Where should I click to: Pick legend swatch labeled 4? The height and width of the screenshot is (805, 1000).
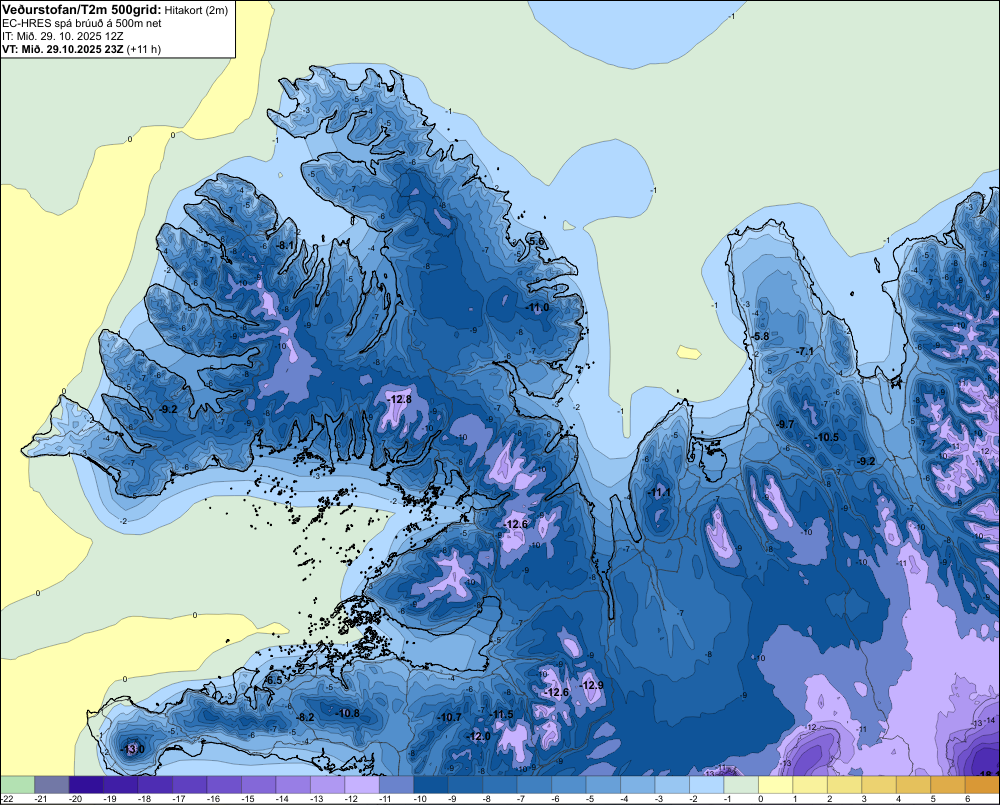tap(913, 784)
